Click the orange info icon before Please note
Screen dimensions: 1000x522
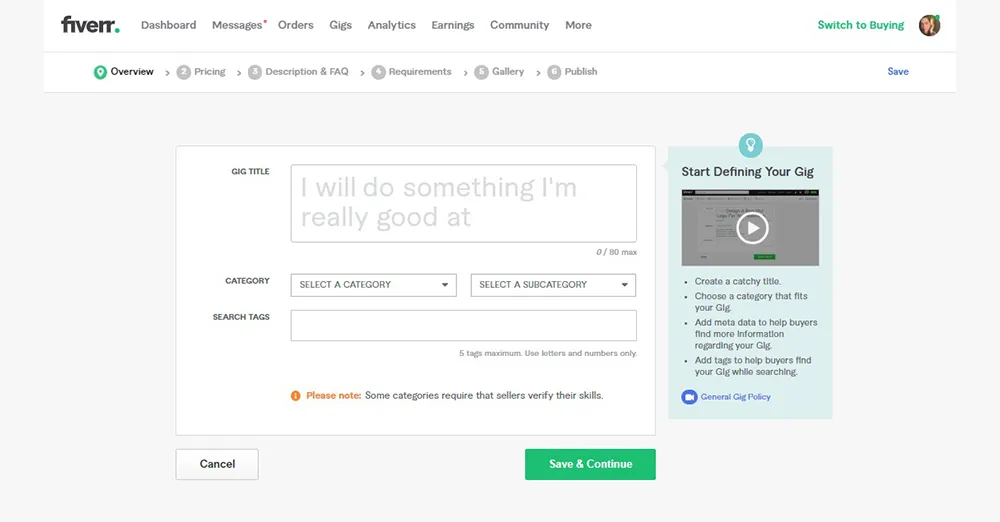point(295,396)
